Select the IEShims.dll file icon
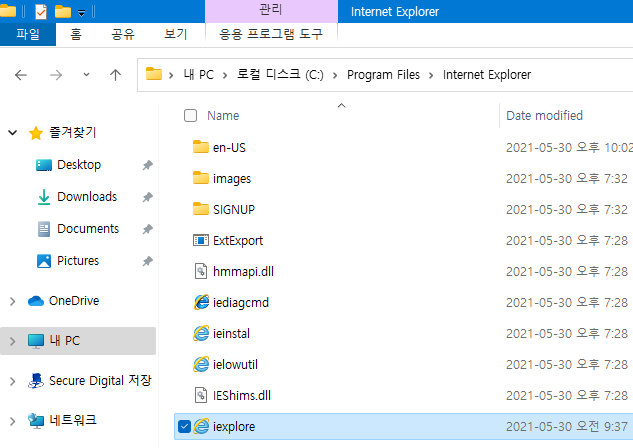Screen dimensions: 633x448 [x=201, y=395]
